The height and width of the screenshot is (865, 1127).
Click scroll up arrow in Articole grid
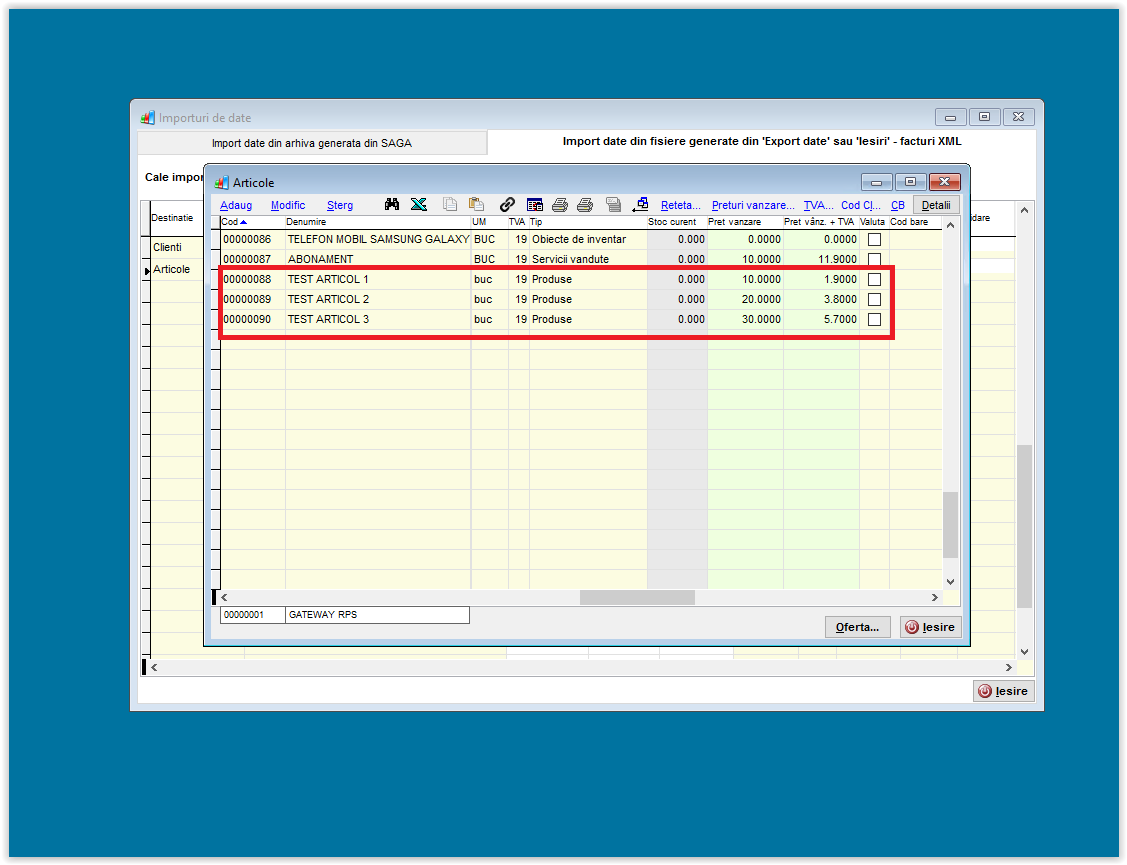pyautogui.click(x=950, y=225)
